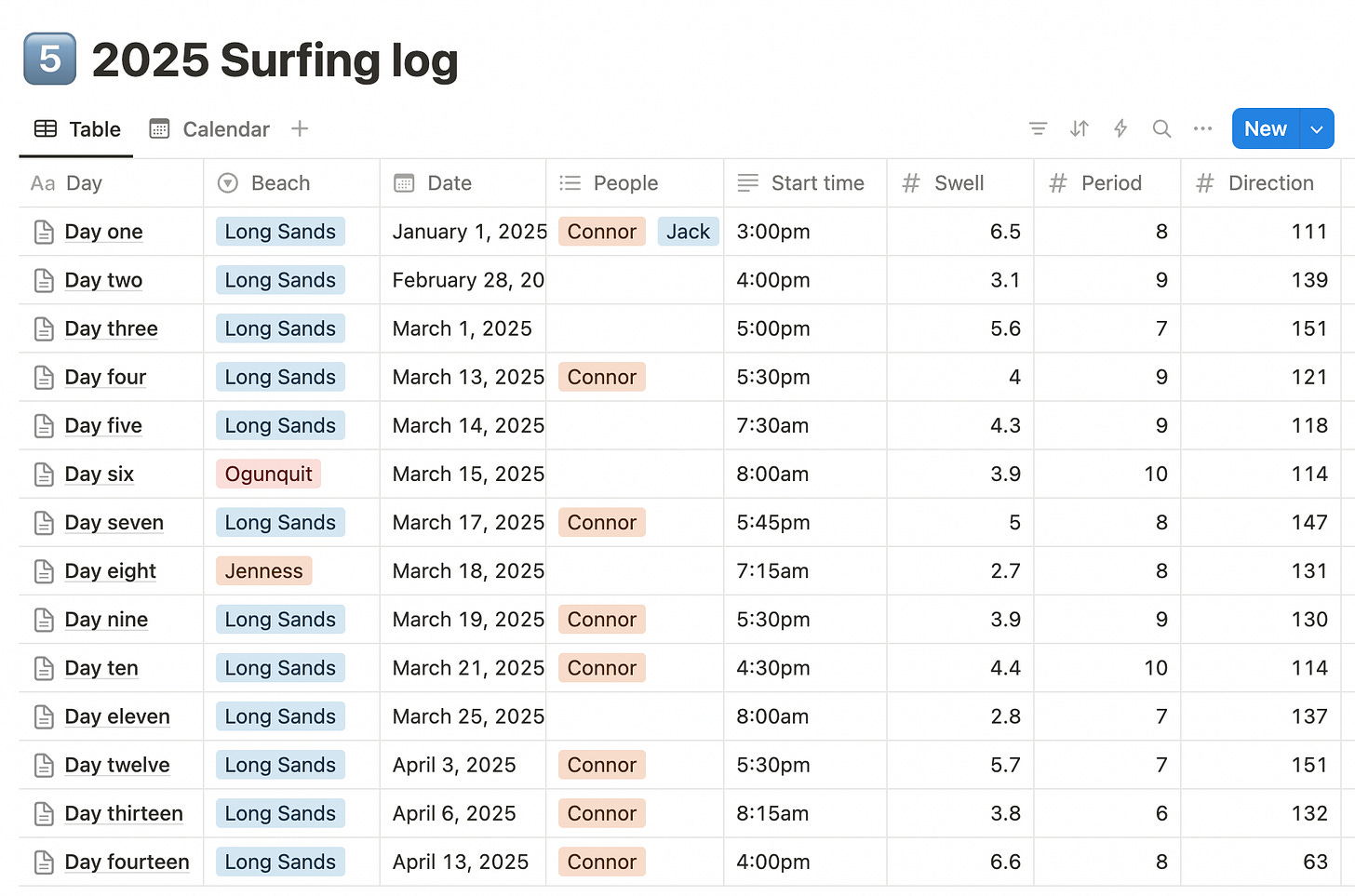The image size is (1355, 896).
Task: Open the Day fourteen page link
Action: pyautogui.click(x=127, y=862)
